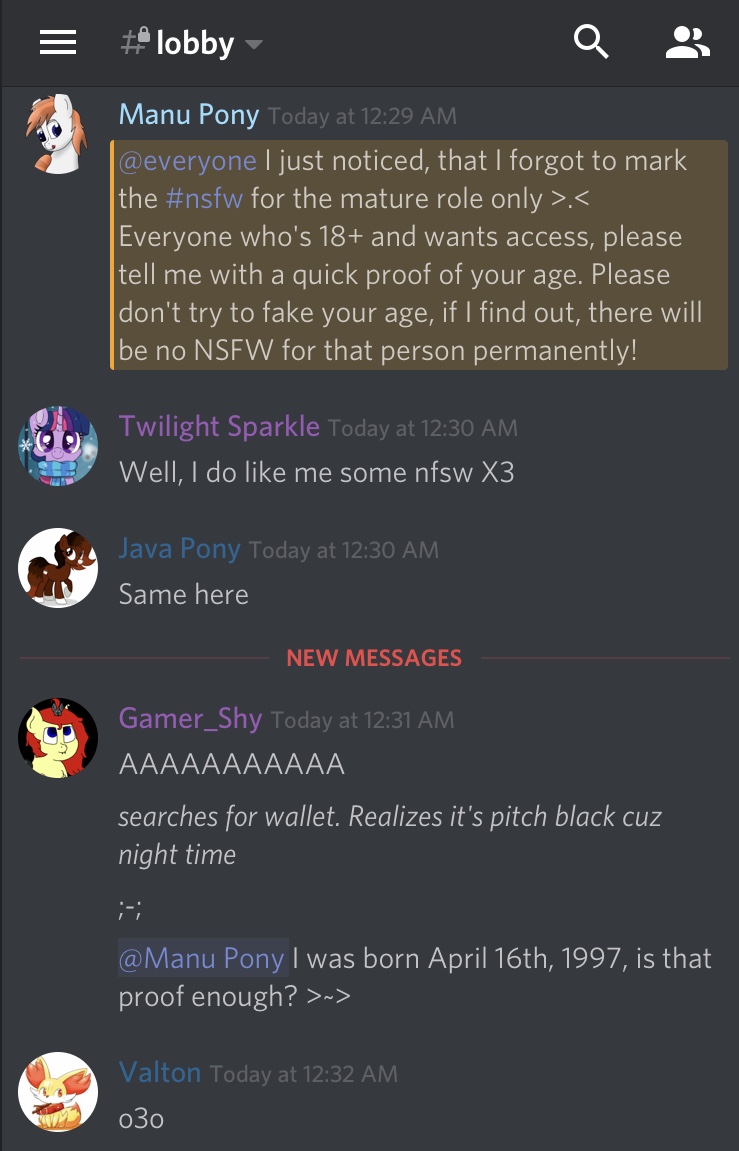This screenshot has width=739, height=1151.
Task: Open Gamer_Shy's avatar profile
Action: [x=58, y=738]
